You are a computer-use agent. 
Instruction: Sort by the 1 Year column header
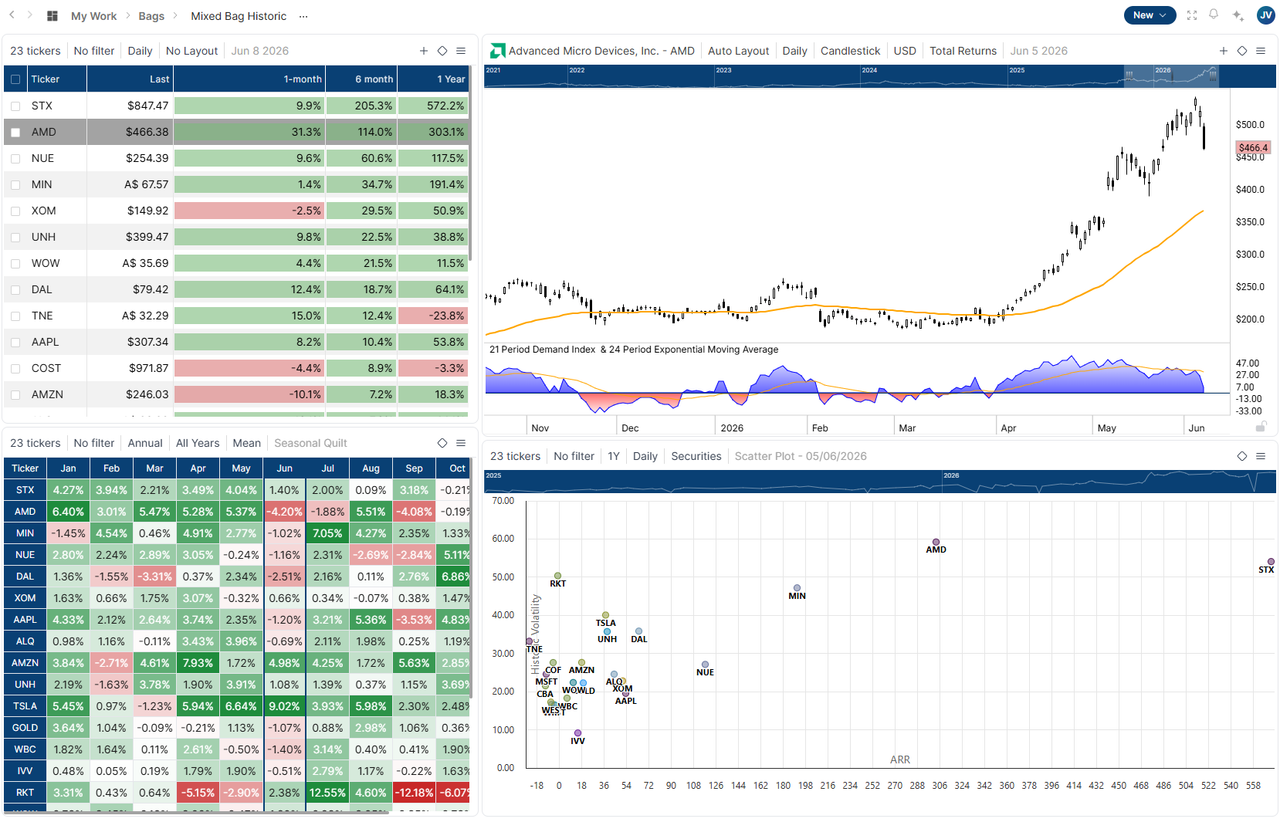coord(433,79)
